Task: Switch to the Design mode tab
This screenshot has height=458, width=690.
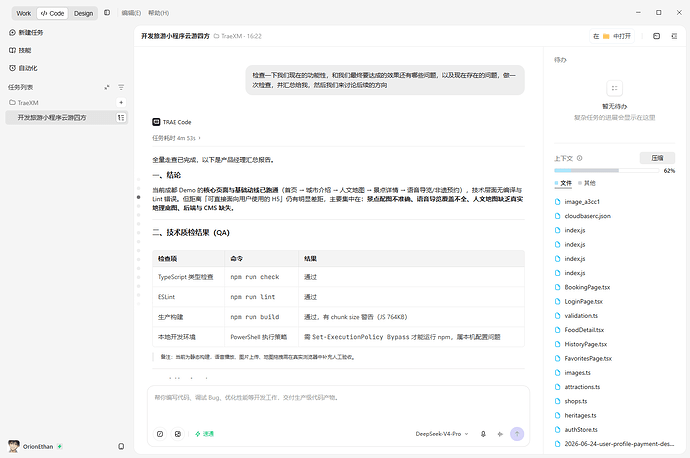Action: (x=84, y=13)
